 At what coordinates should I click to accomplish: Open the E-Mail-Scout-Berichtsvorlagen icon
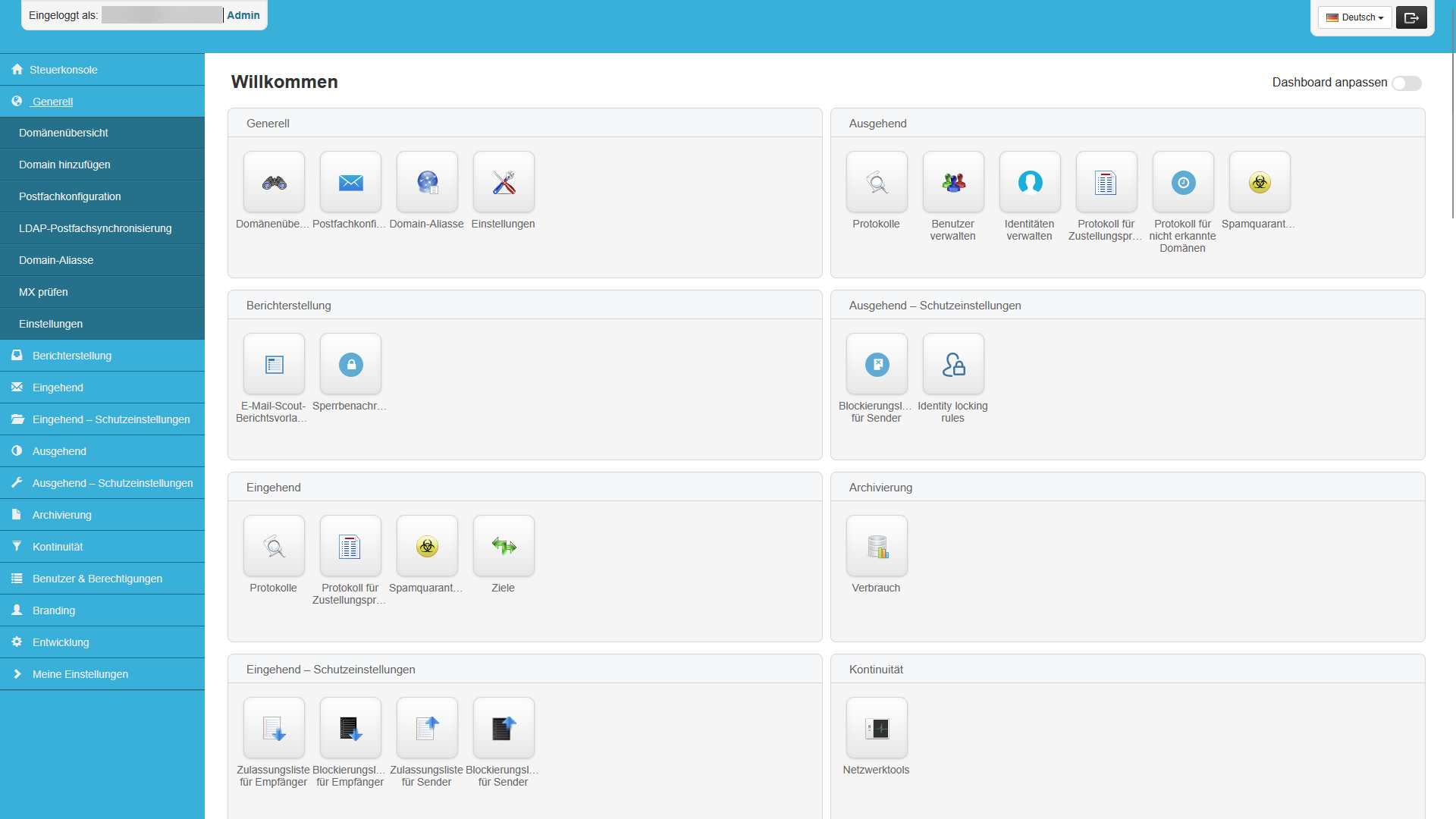pos(273,364)
